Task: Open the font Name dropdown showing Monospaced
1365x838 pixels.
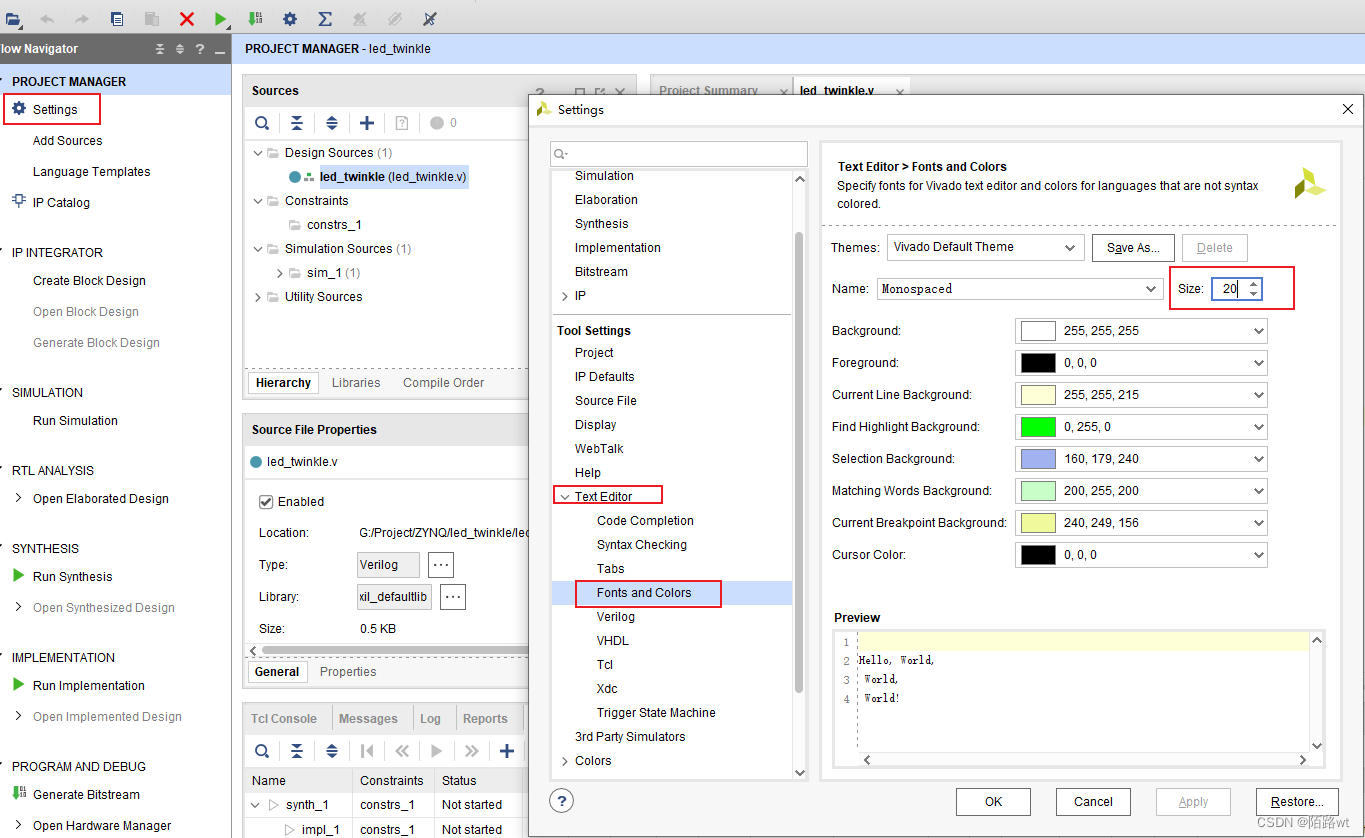Action: 1020,289
